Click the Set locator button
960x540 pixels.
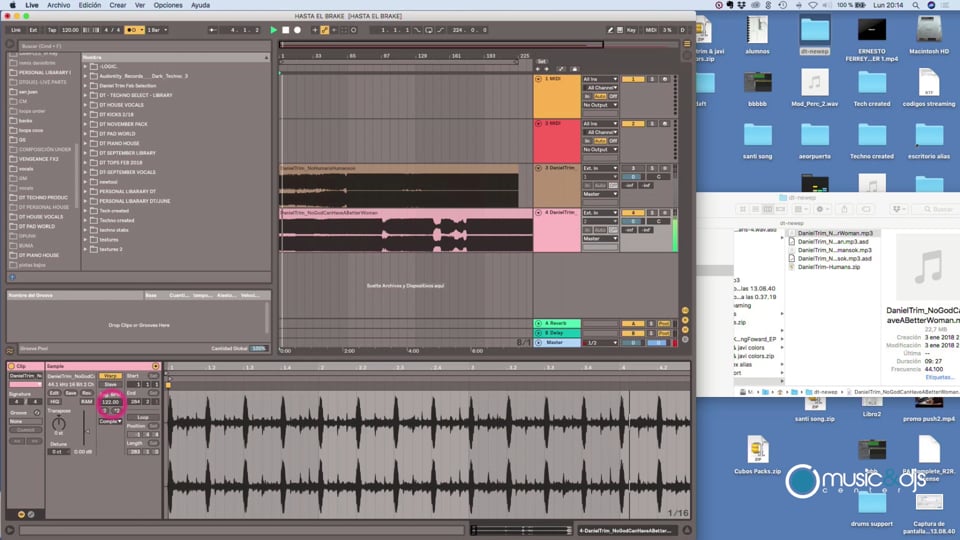click(x=541, y=61)
